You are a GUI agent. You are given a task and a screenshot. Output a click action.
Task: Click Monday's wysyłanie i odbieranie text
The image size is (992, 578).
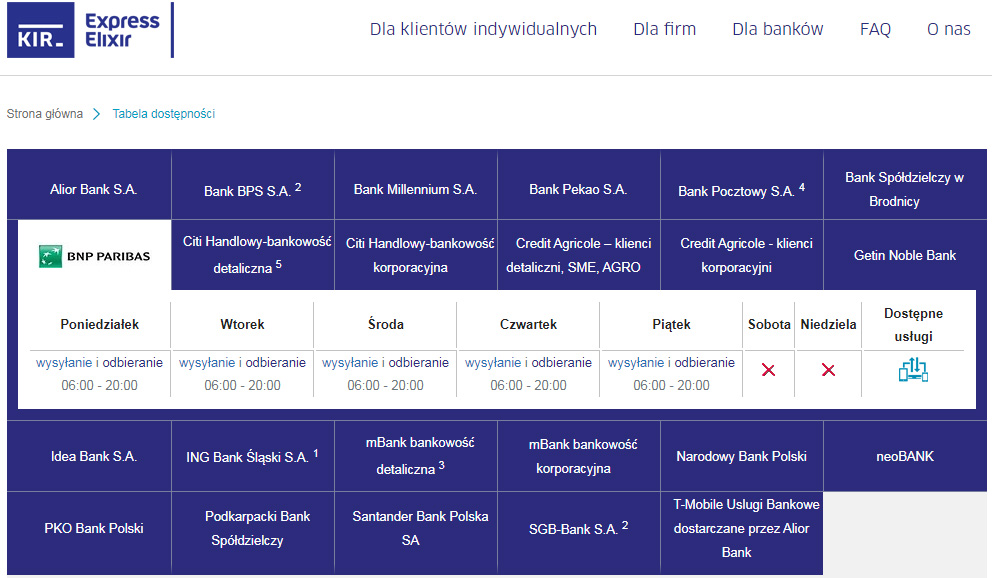99,362
